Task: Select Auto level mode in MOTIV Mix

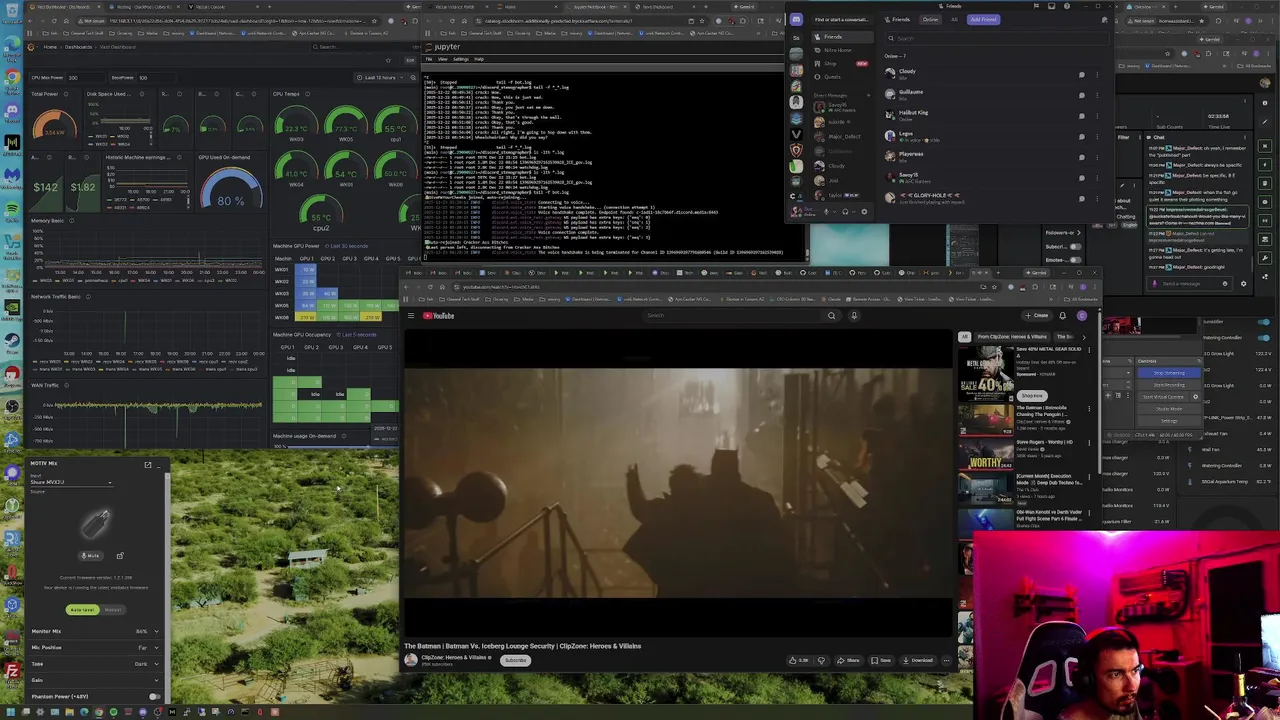Action: [x=82, y=610]
